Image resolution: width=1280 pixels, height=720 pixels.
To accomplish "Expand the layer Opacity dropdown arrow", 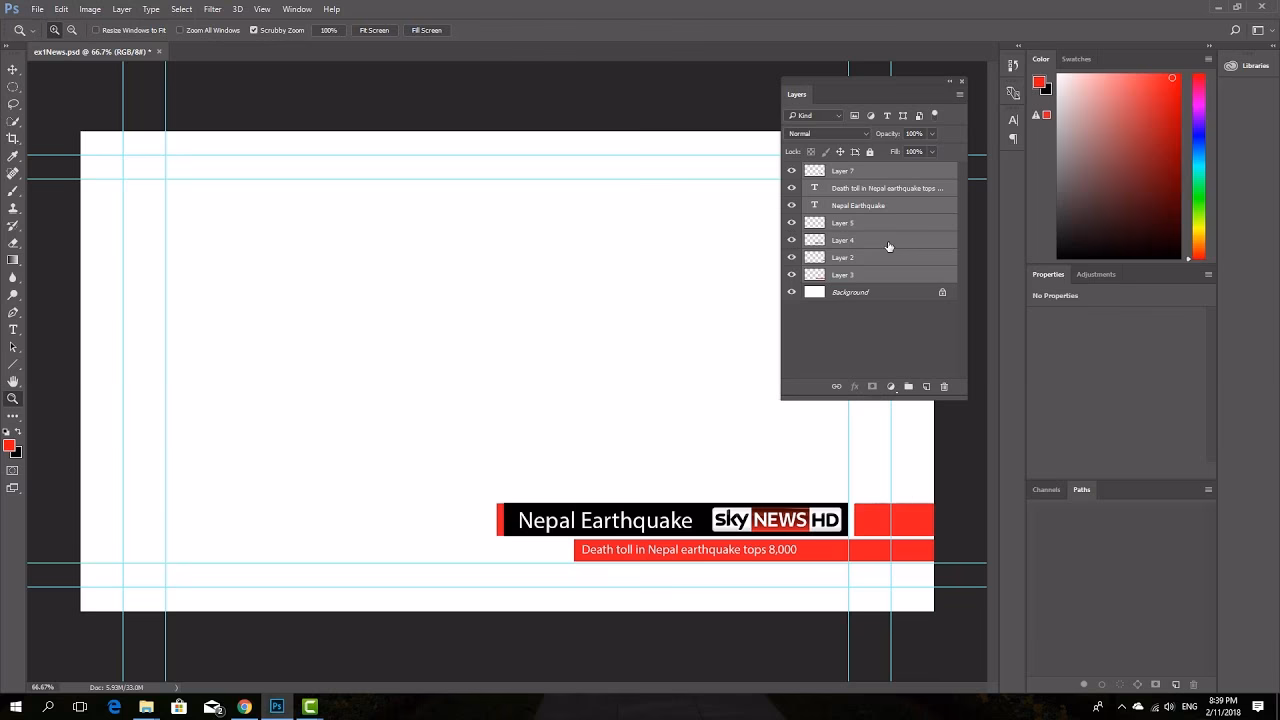I will coord(932,134).
